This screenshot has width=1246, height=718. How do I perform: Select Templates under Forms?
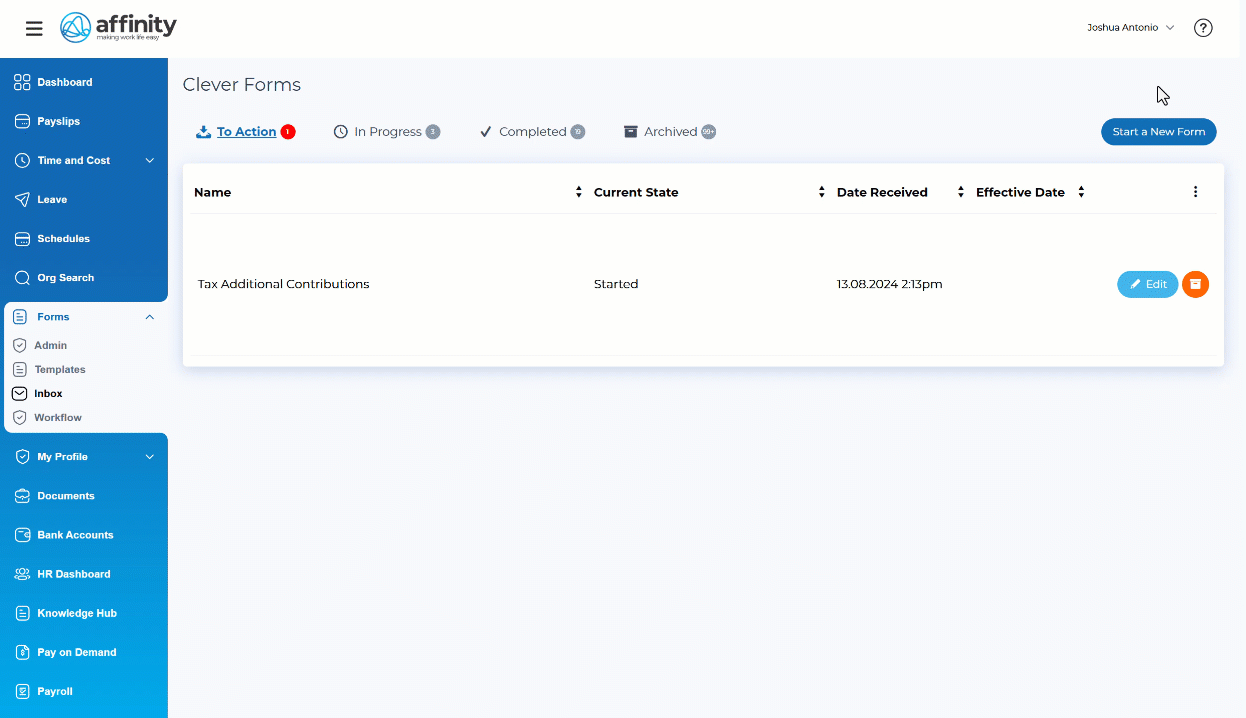pos(60,369)
